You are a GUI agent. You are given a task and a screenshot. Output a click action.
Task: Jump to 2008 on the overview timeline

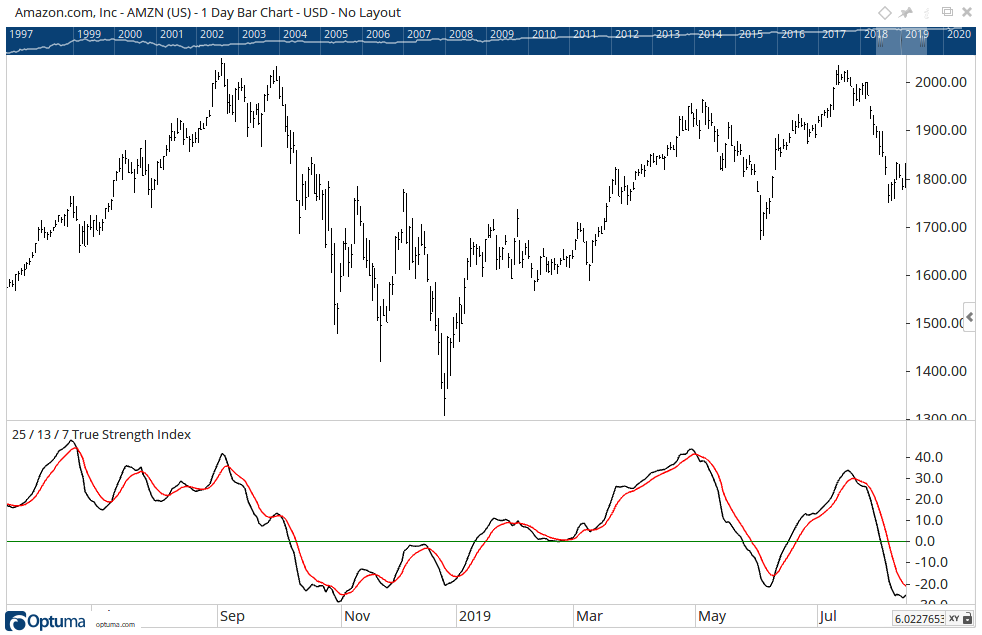point(461,34)
